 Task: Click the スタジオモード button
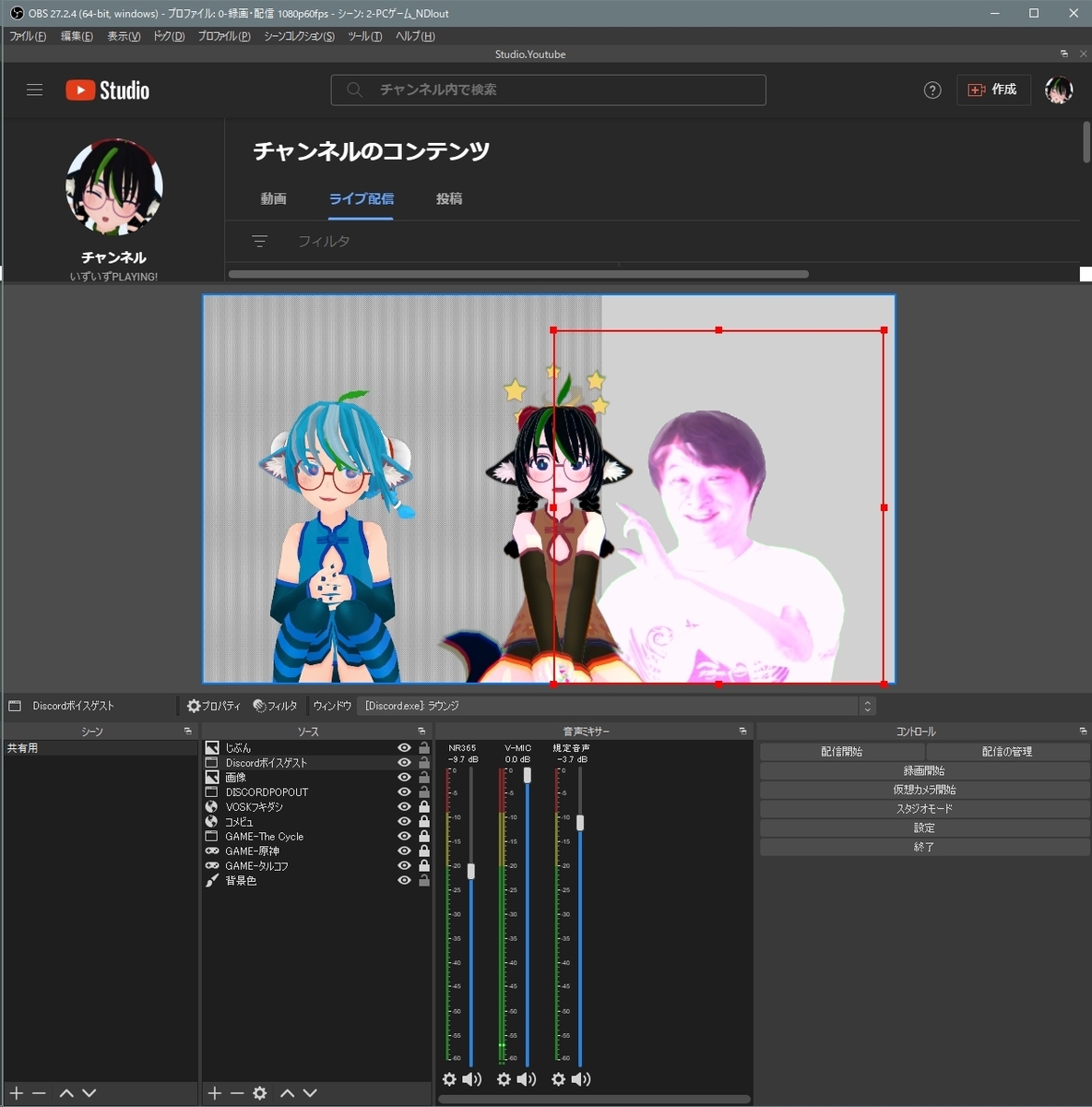tap(924, 808)
